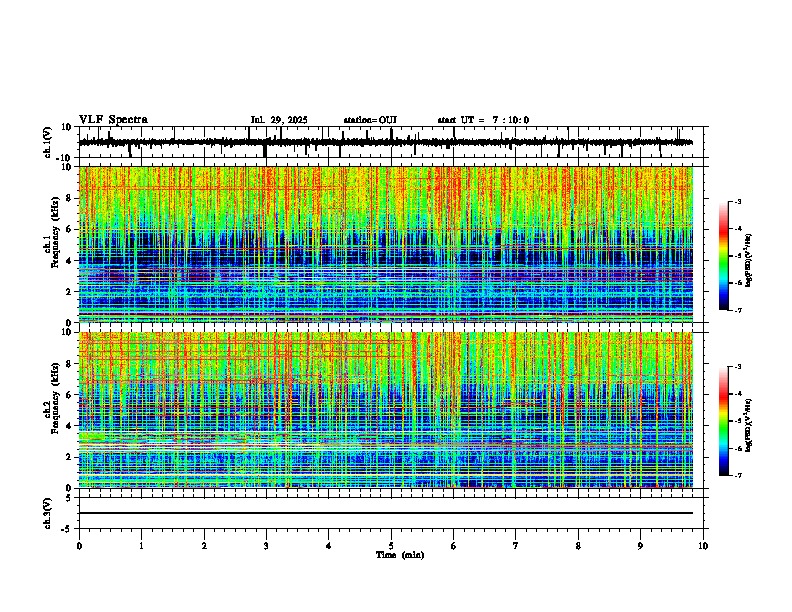Viewport: 792px width, 612px height.
Task: Click the time axis tick label '5'
Action: pyautogui.click(x=391, y=546)
